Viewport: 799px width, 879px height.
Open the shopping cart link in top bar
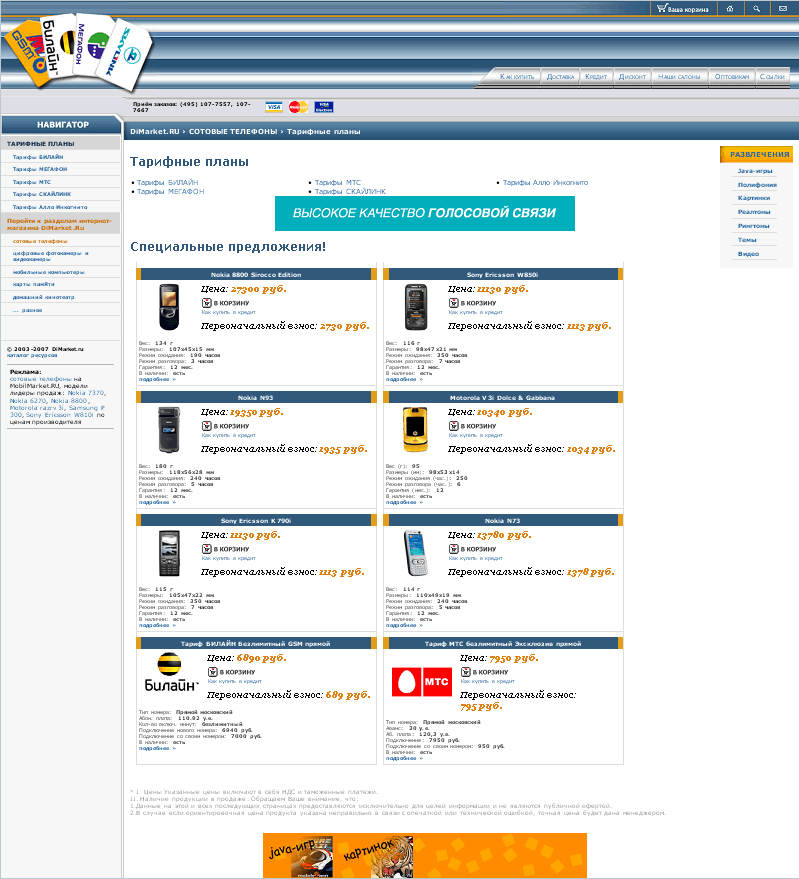click(x=682, y=8)
